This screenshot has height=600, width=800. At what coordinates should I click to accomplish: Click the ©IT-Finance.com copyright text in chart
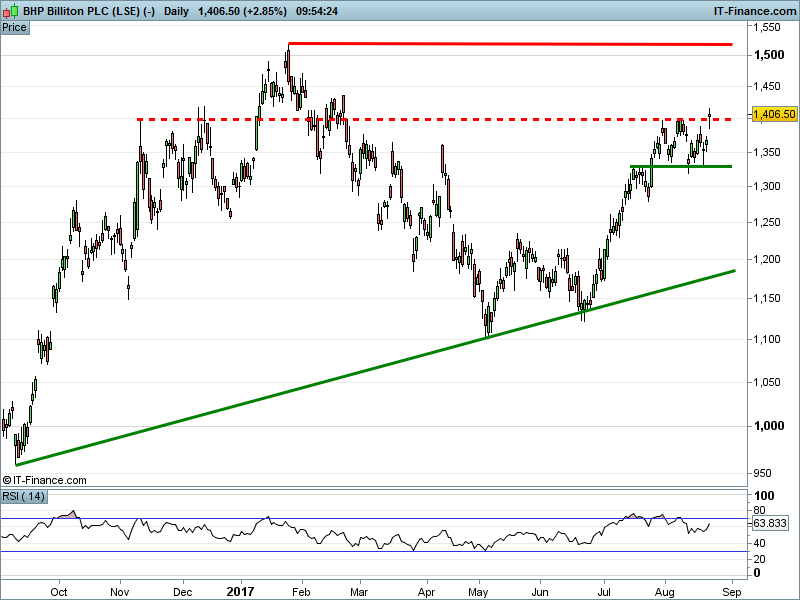coord(44,480)
